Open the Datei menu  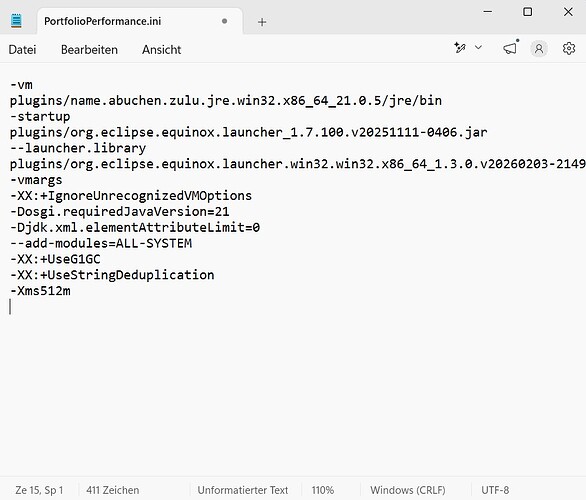(x=22, y=50)
